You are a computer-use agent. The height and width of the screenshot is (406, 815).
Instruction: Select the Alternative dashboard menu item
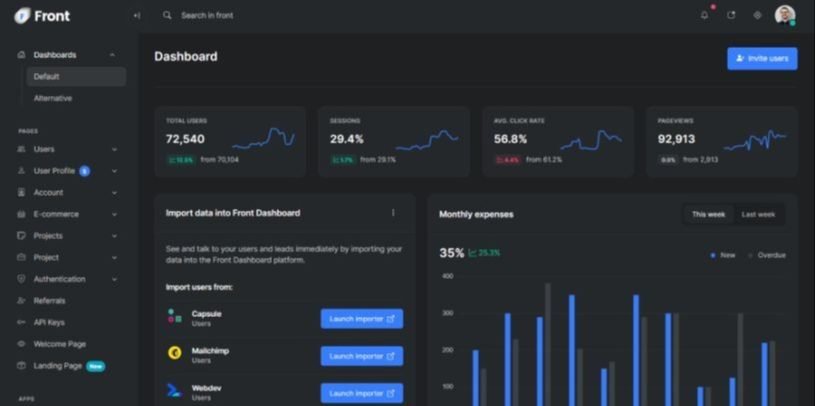click(x=52, y=98)
